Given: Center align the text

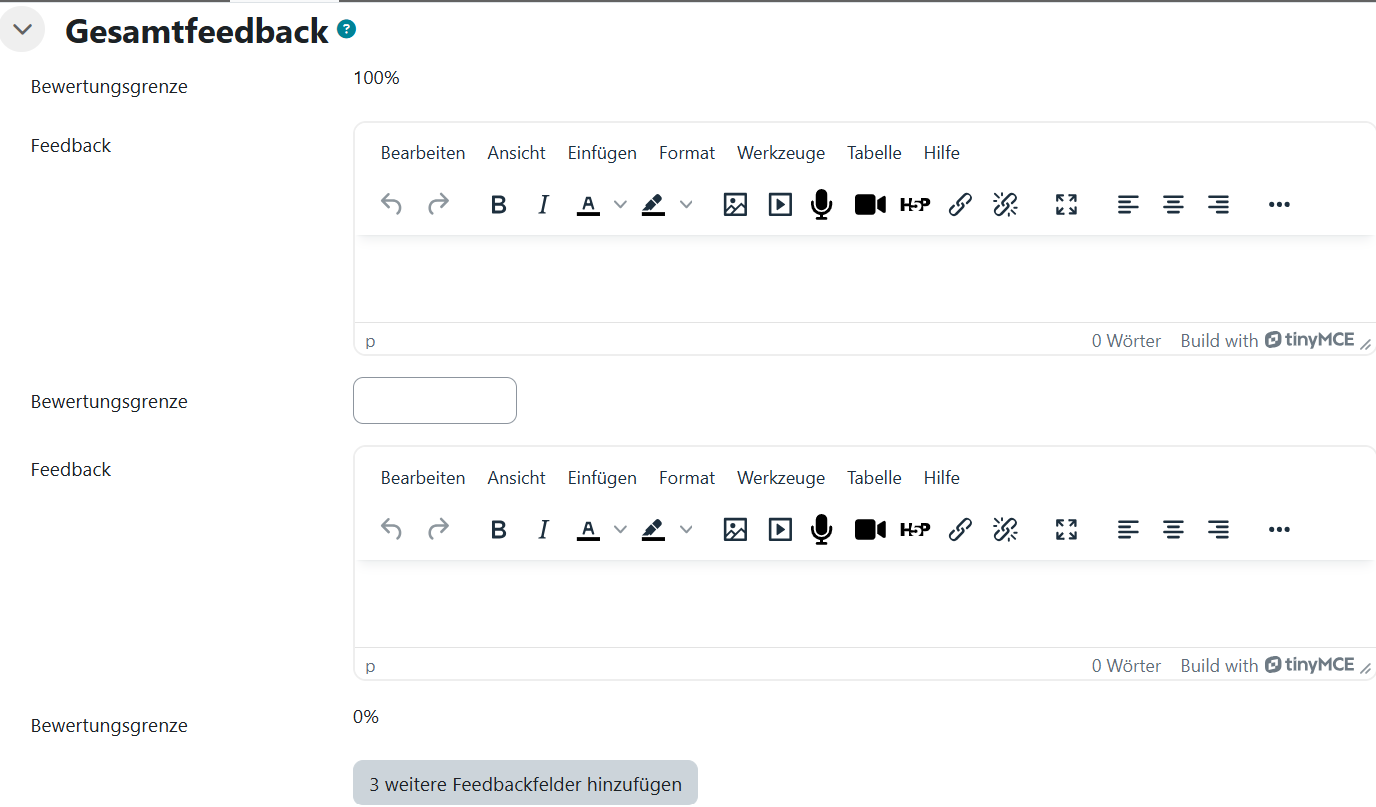Looking at the screenshot, I should click(x=1173, y=204).
